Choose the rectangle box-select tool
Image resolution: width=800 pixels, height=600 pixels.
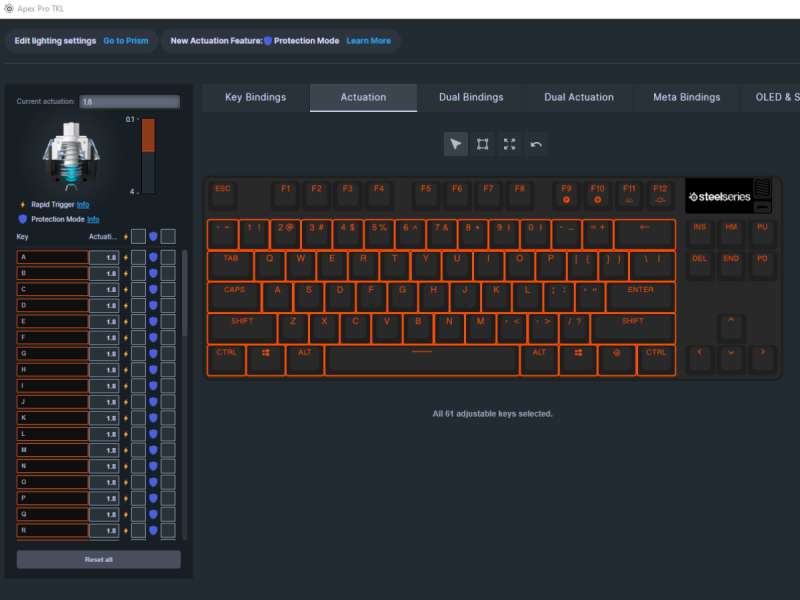tap(482, 144)
